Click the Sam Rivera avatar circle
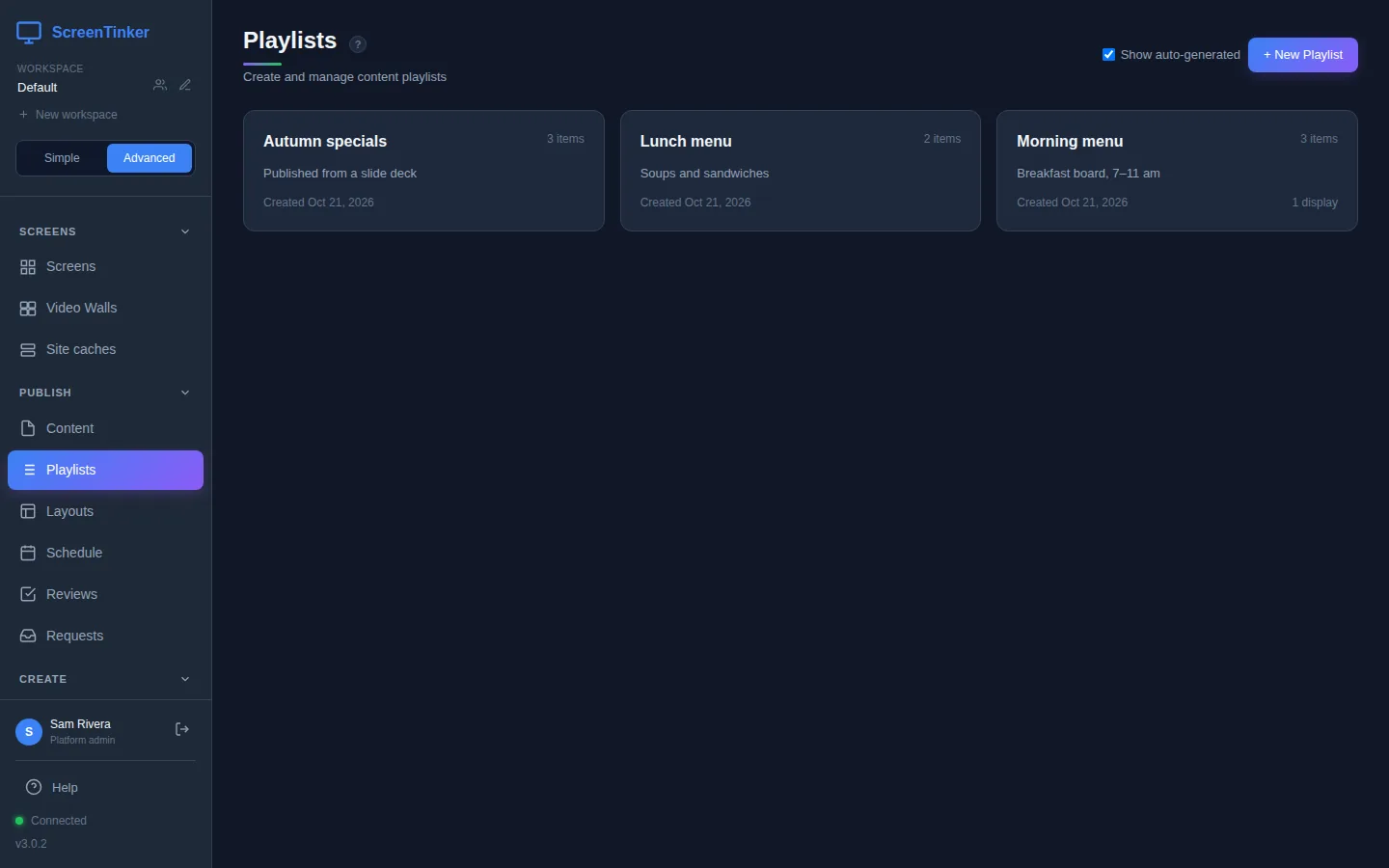Viewport: 1389px width, 868px height. (x=29, y=732)
